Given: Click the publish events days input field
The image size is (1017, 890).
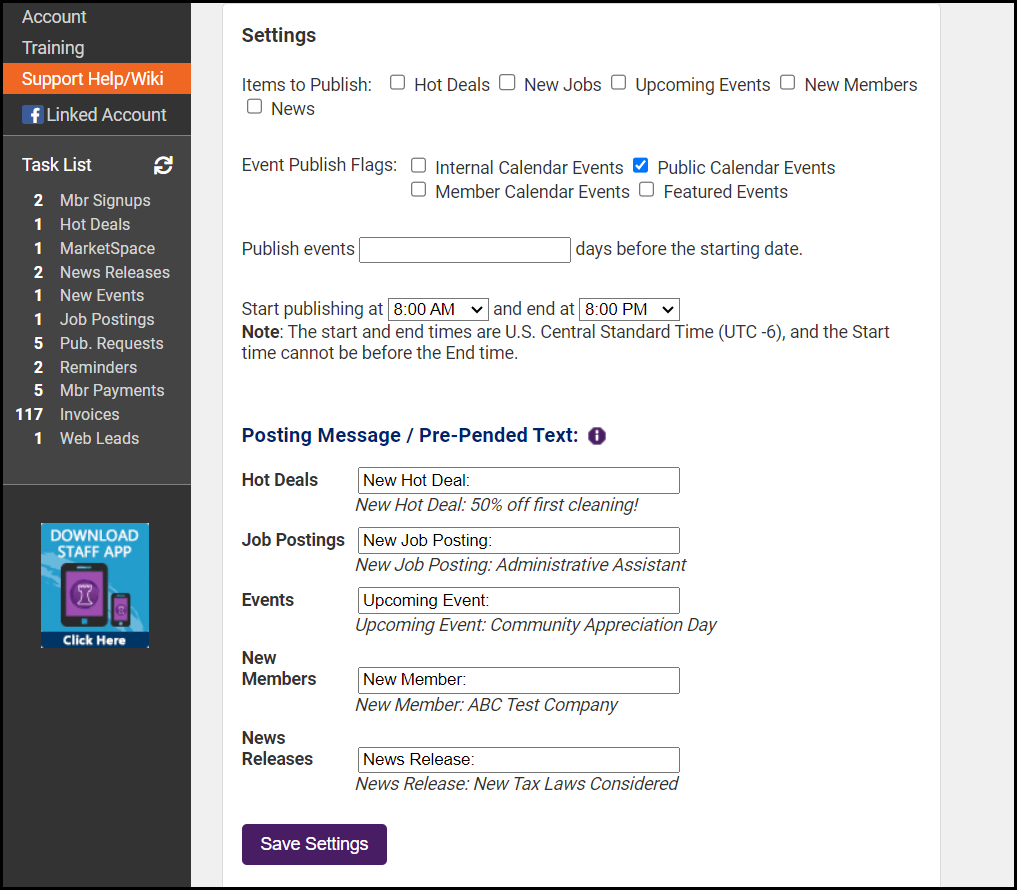Looking at the screenshot, I should 465,250.
